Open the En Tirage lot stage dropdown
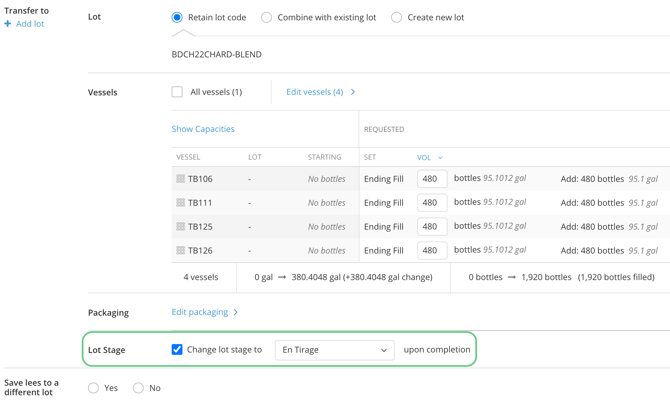 (x=335, y=350)
